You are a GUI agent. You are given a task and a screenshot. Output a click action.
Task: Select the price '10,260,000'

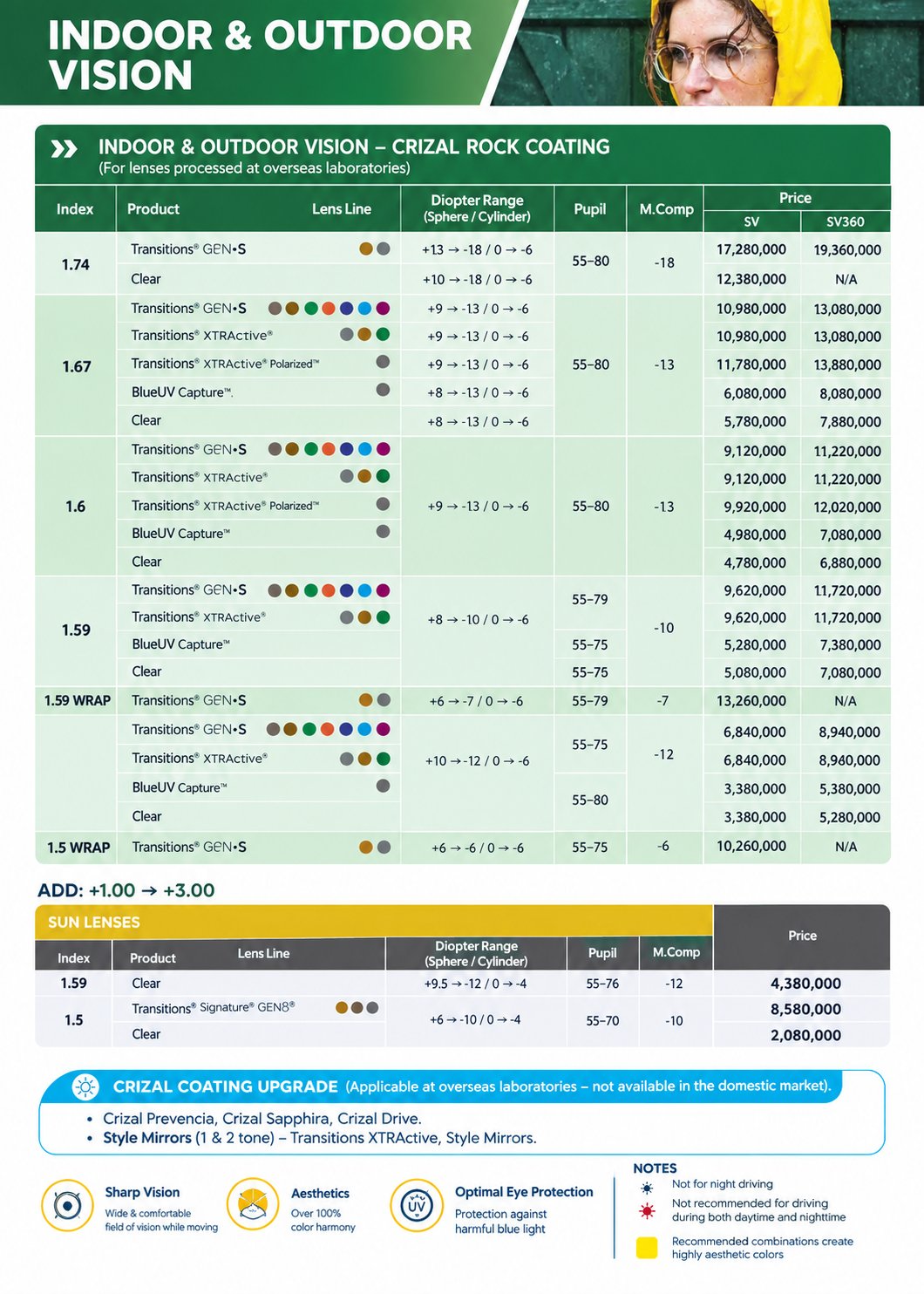pos(751,846)
